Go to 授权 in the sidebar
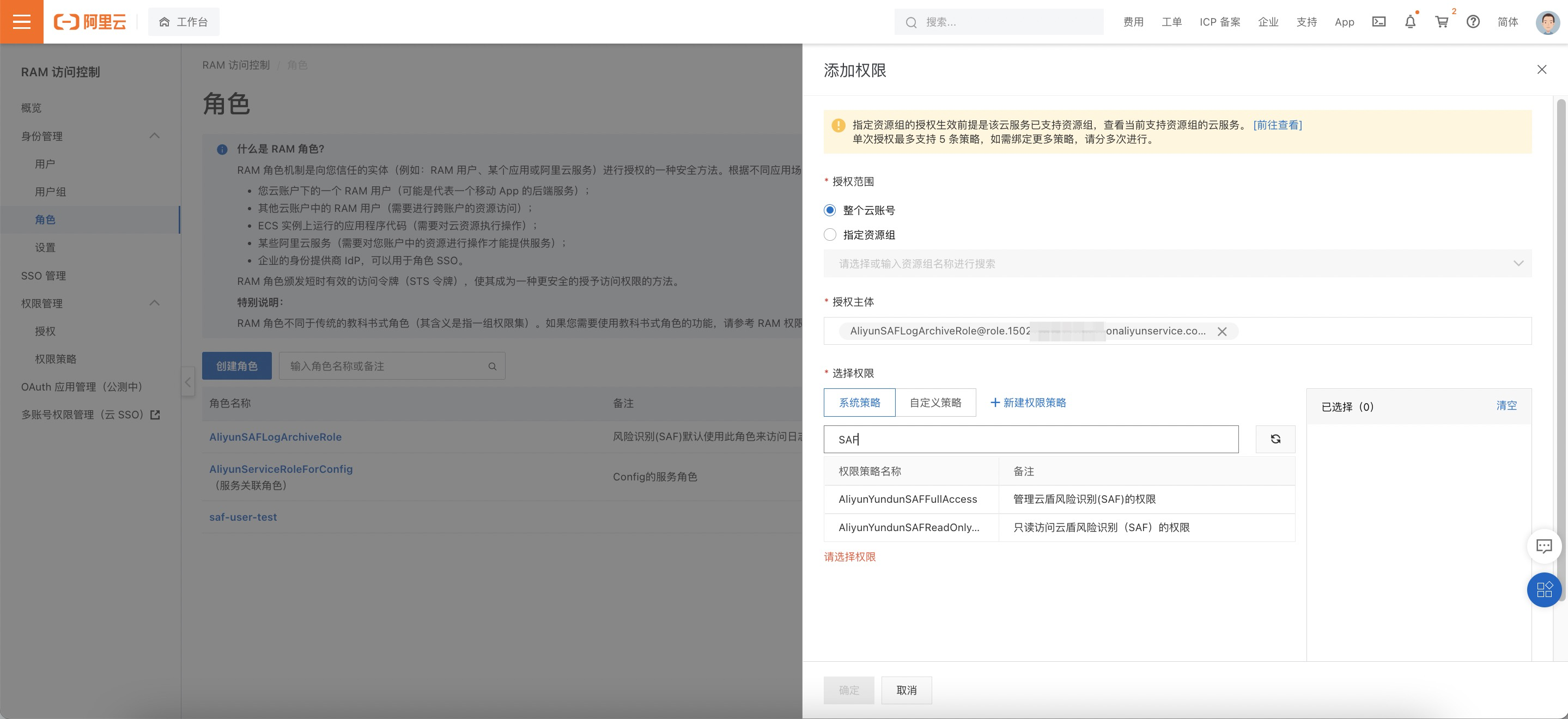Viewport: 1568px width, 719px height. 45,331
